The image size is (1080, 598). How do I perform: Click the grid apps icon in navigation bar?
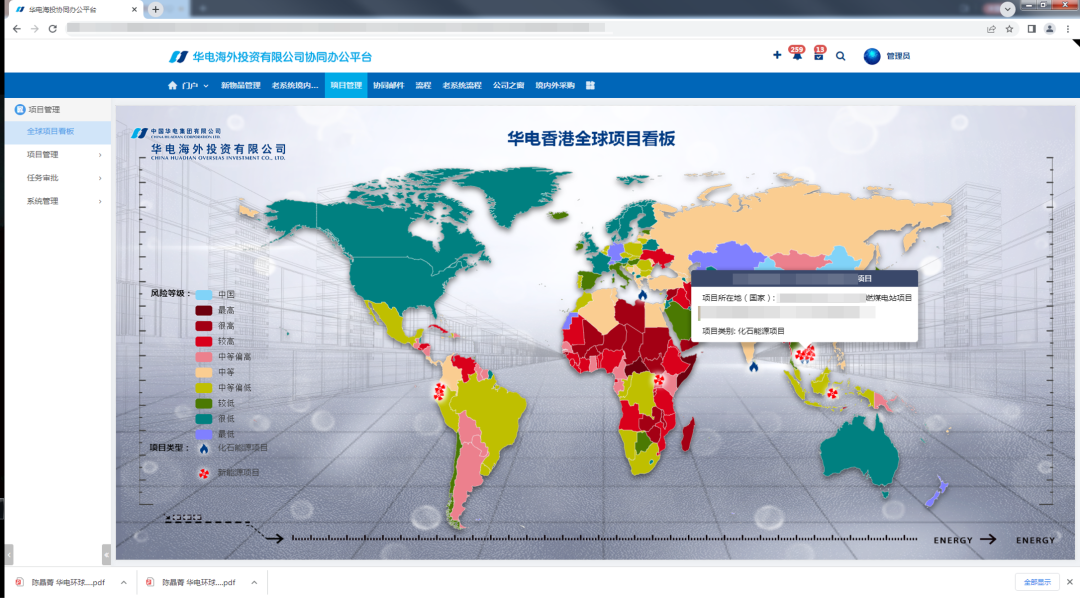pyautogui.click(x=590, y=86)
